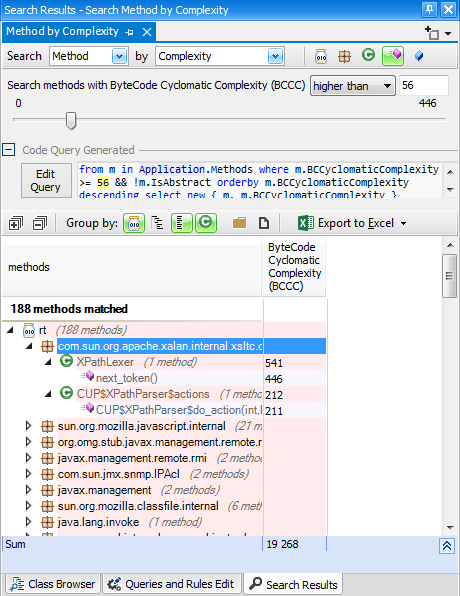This screenshot has width=460, height=596.
Task: Toggle the highlighted method search scope icon
Action: (393, 56)
